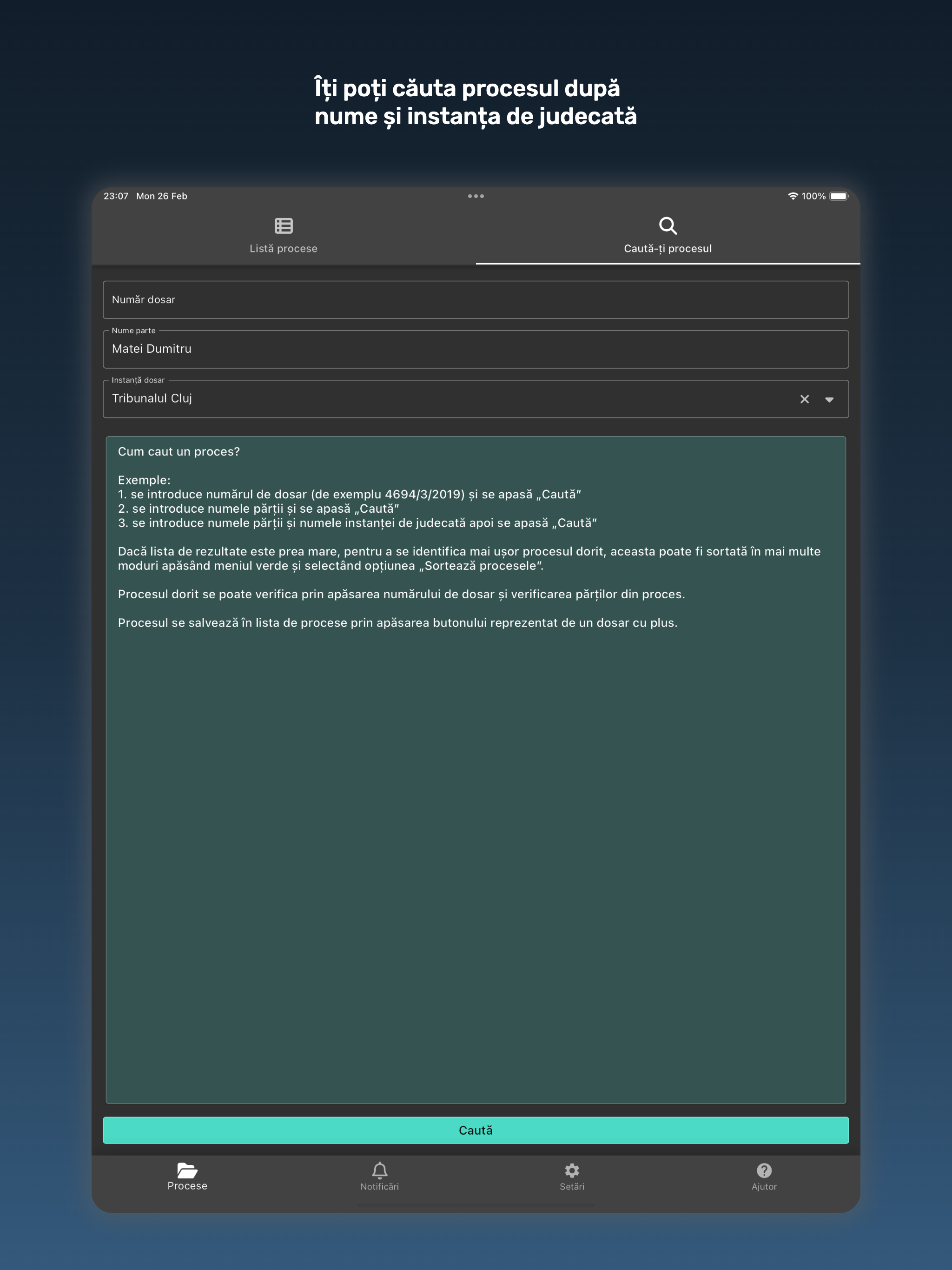
Task: Click the Număr dosar input field
Action: (476, 300)
